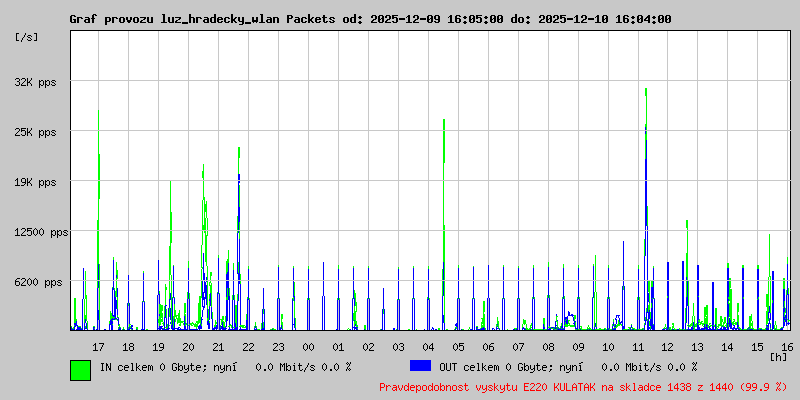Click the '[h]' hour unit label
Screen dimensions: 800x400
[778, 357]
